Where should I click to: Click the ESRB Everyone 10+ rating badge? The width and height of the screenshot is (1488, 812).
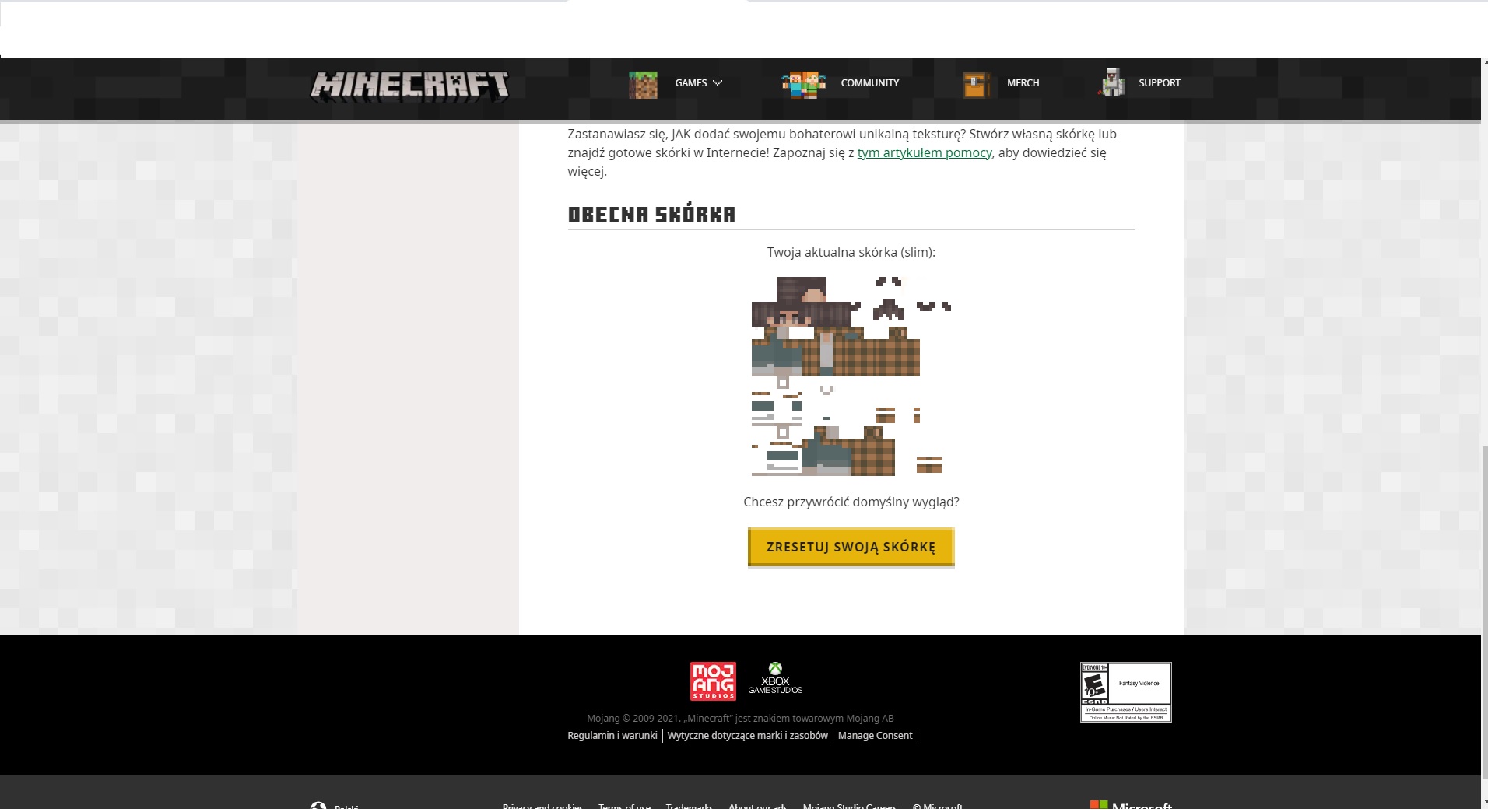click(x=1125, y=692)
